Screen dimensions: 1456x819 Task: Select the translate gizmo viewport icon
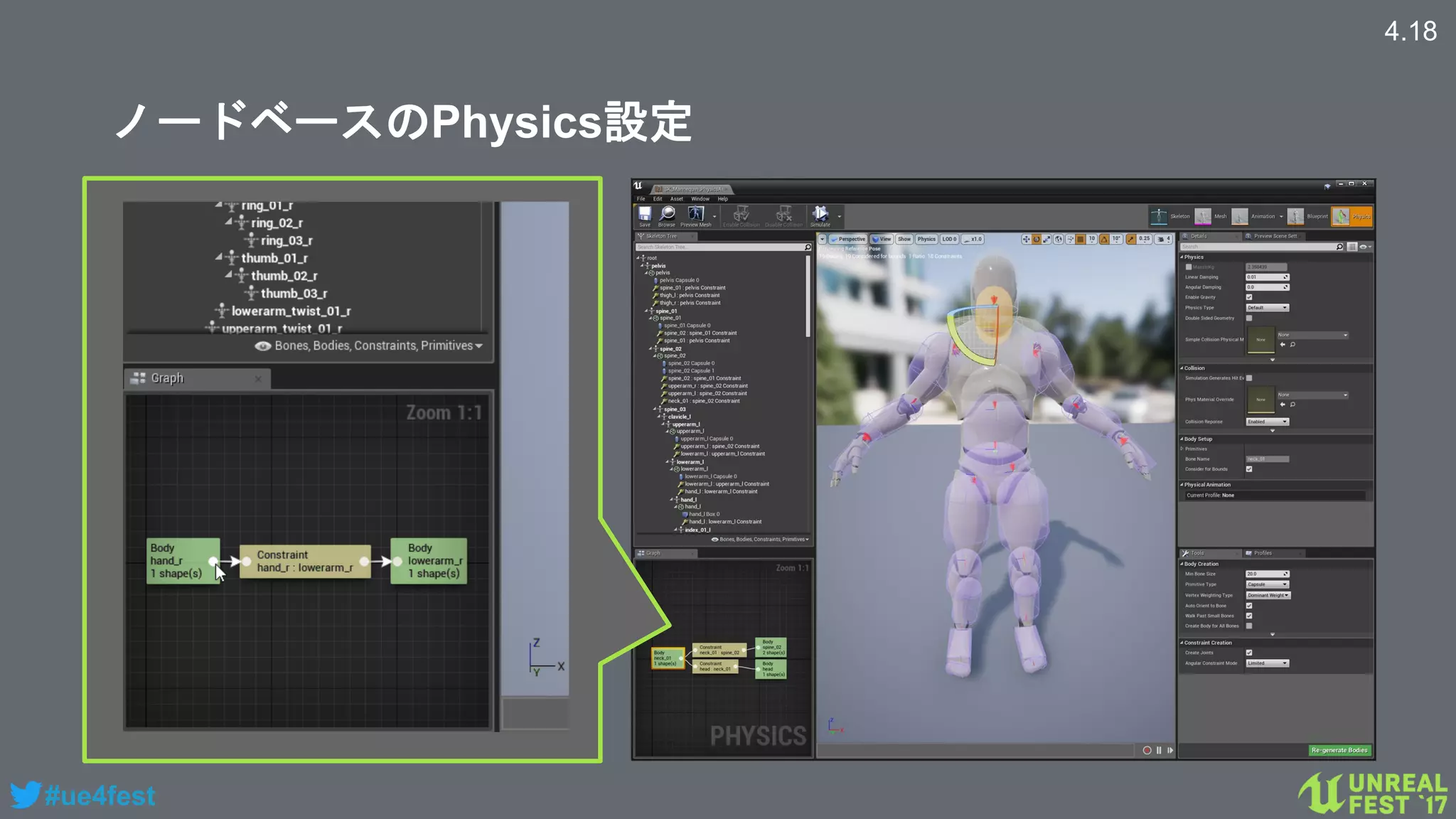pos(1026,240)
